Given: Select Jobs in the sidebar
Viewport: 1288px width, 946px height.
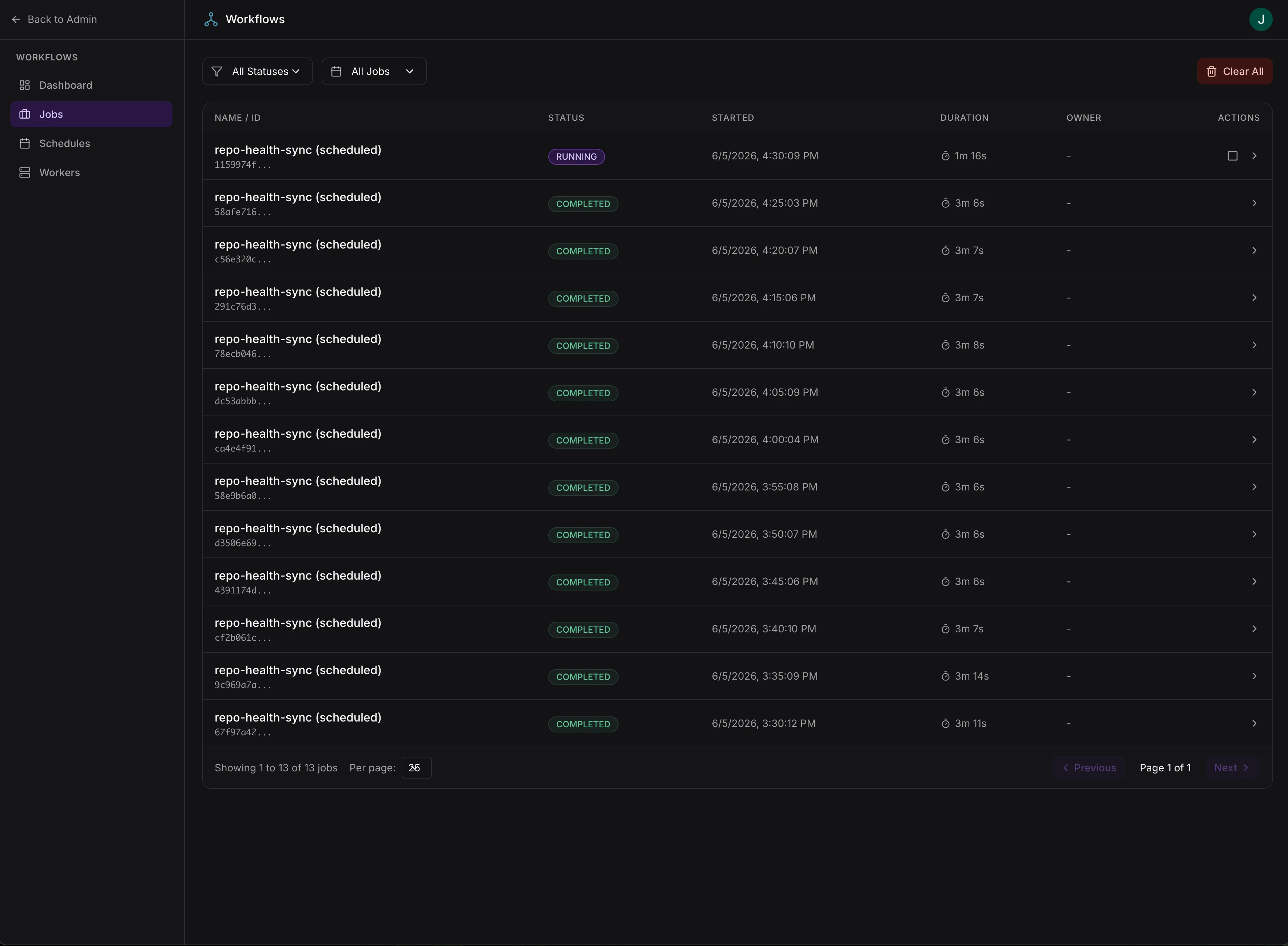Looking at the screenshot, I should (91, 114).
